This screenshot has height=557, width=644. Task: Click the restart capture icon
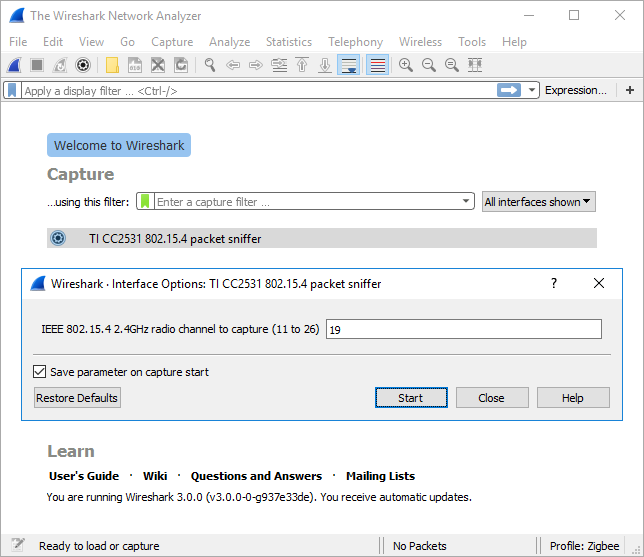(x=60, y=65)
